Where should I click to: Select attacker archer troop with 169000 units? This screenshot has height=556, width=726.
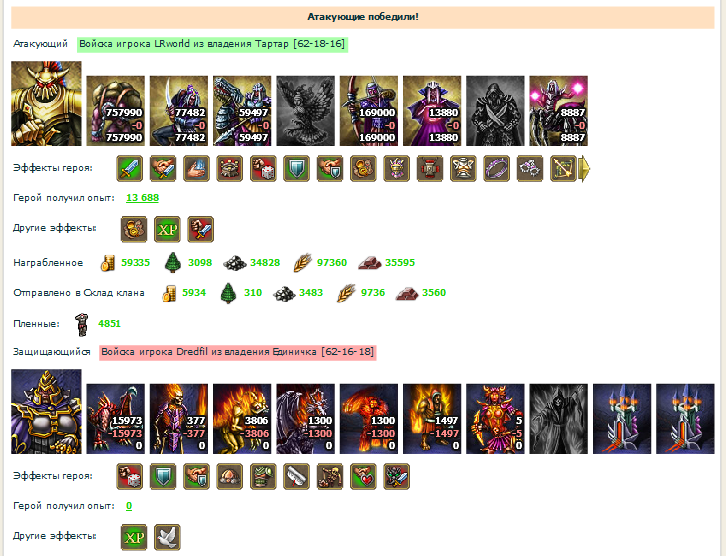pos(369,111)
